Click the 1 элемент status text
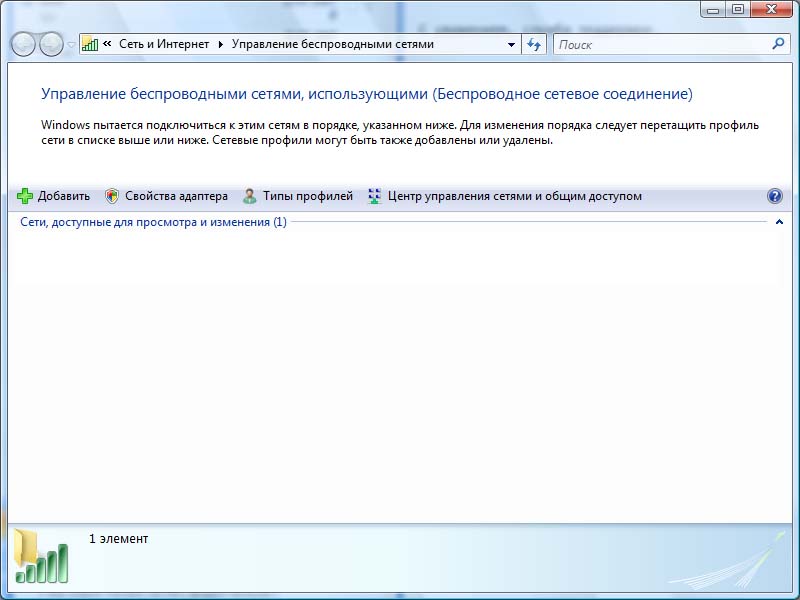Image resolution: width=800 pixels, height=600 pixels. coord(118,539)
